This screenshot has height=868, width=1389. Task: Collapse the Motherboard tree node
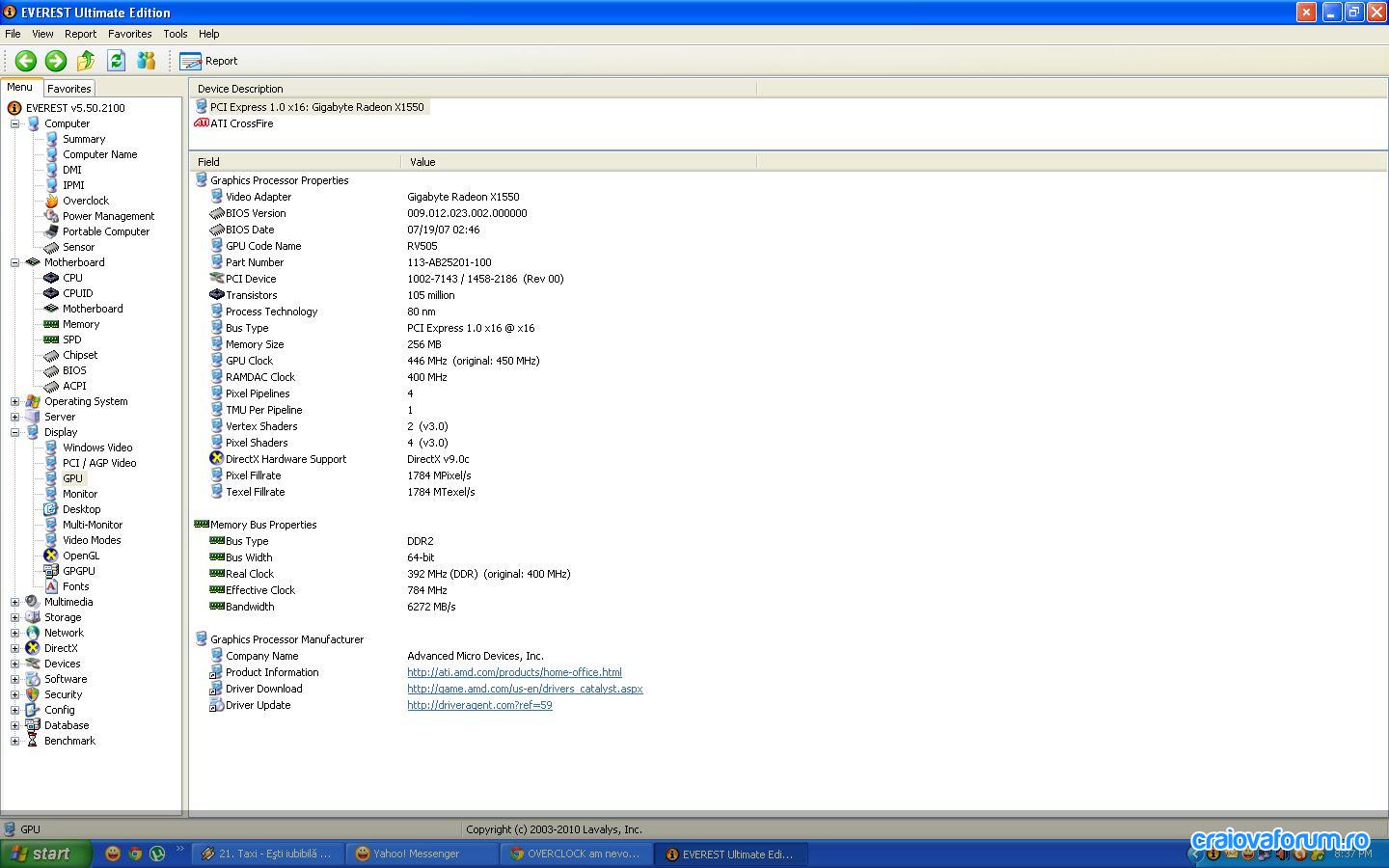click(14, 262)
